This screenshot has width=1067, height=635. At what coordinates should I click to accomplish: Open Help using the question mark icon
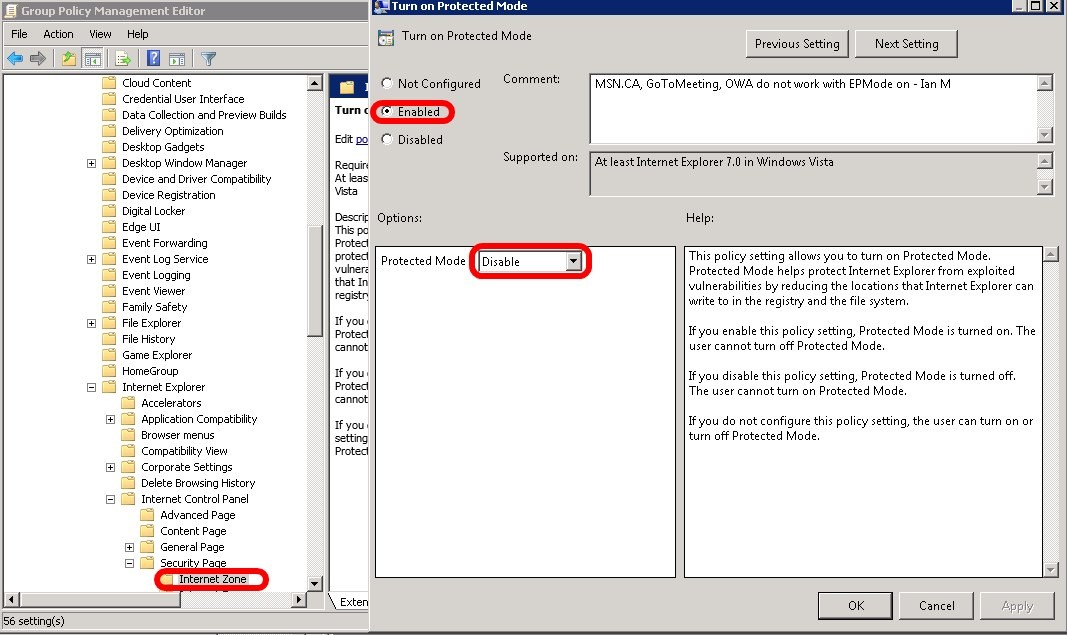pos(153,58)
